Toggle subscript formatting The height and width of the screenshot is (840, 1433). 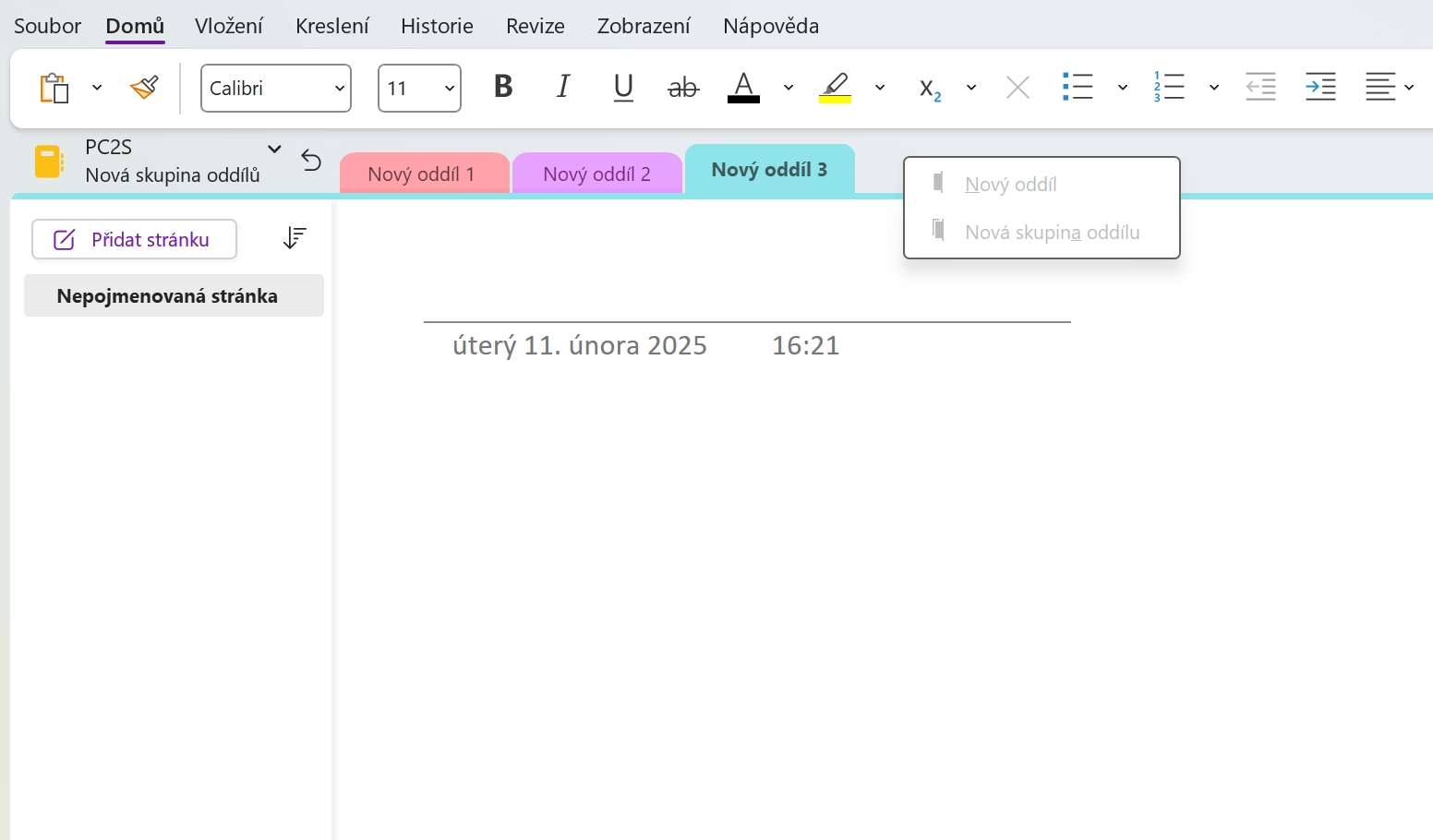coord(930,89)
